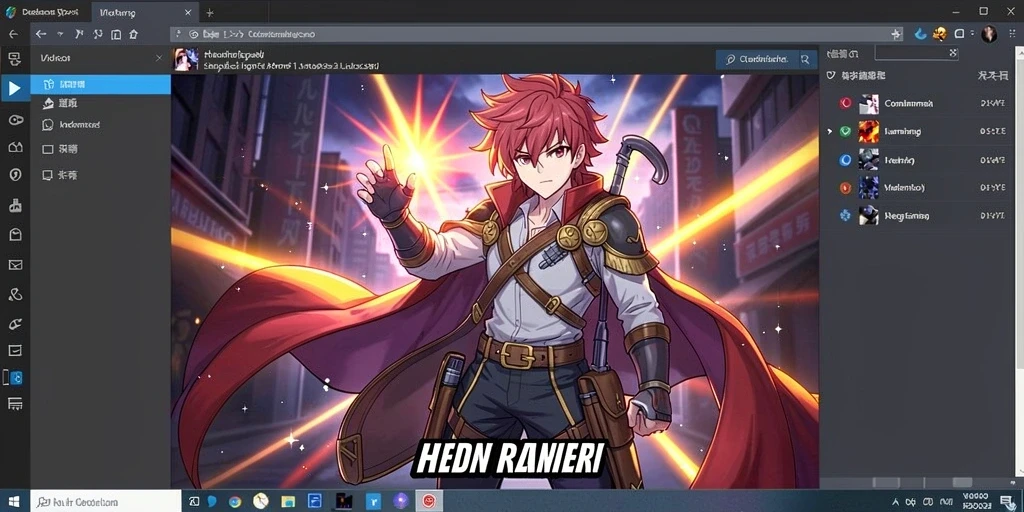The image size is (1024, 512).
Task: Toggle the red circle beside first playlist item
Action: 846,103
